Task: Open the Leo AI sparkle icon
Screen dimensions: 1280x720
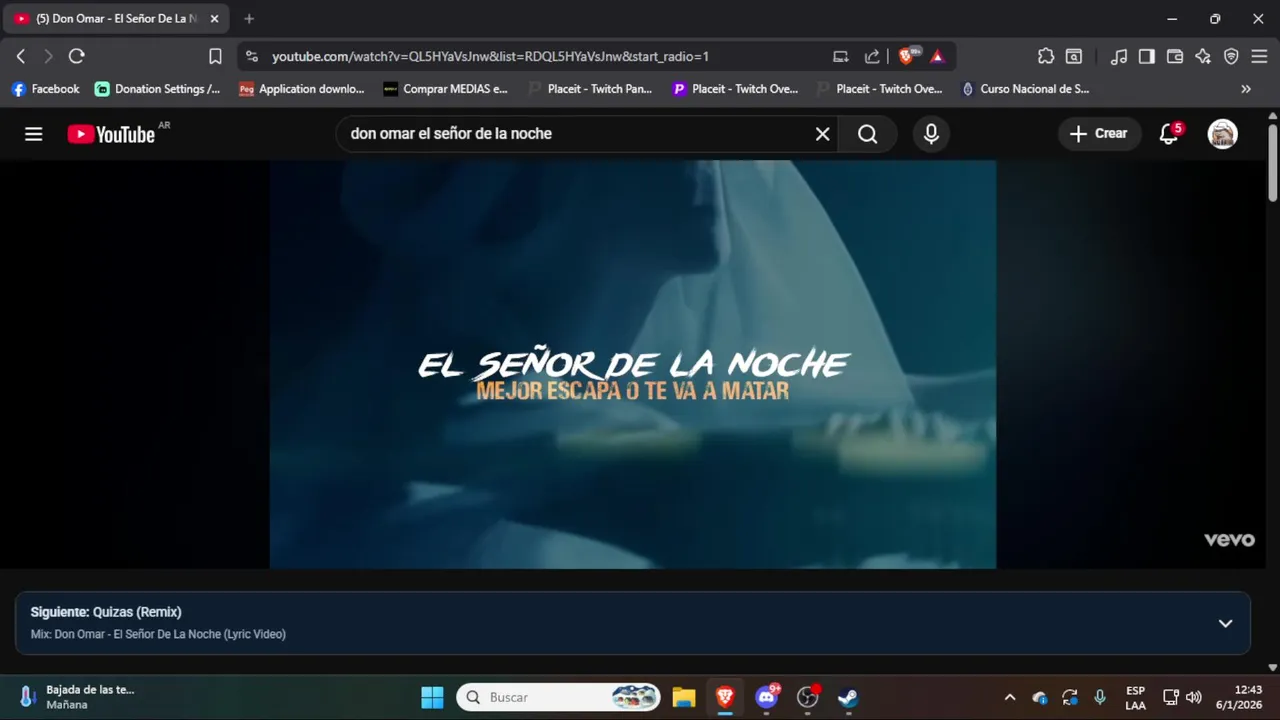Action: click(1203, 56)
